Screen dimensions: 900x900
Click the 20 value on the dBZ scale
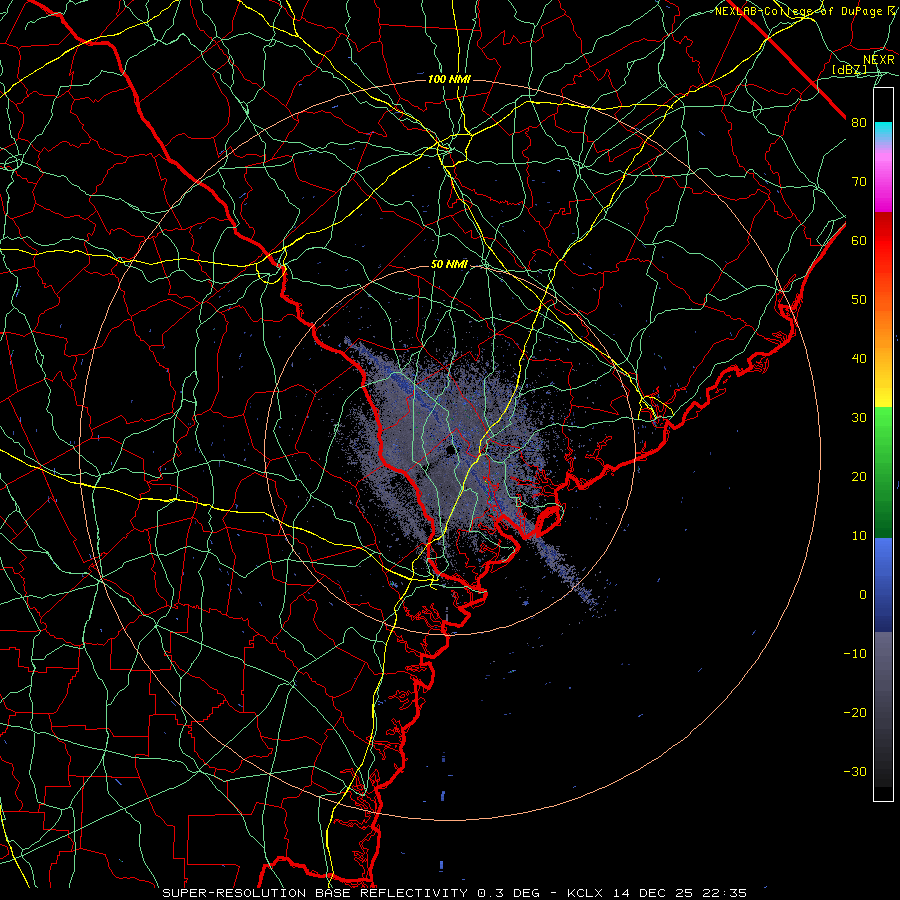[859, 476]
